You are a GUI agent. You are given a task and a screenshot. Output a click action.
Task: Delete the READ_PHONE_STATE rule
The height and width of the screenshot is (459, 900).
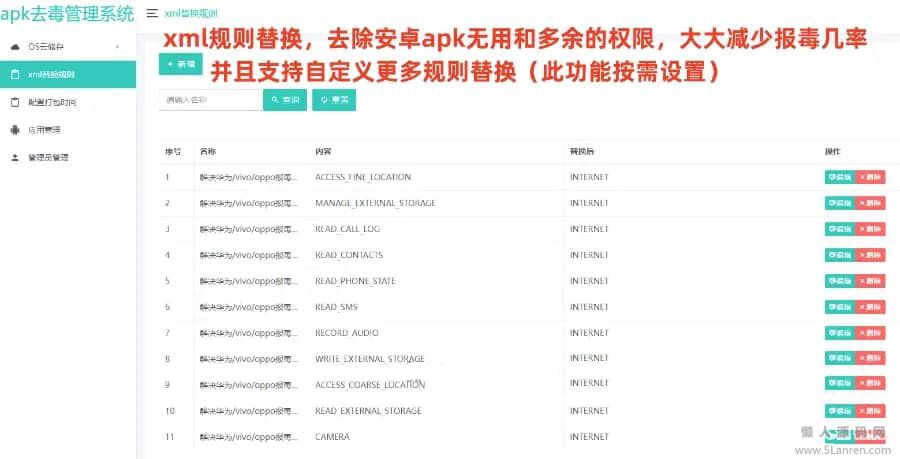tap(870, 281)
